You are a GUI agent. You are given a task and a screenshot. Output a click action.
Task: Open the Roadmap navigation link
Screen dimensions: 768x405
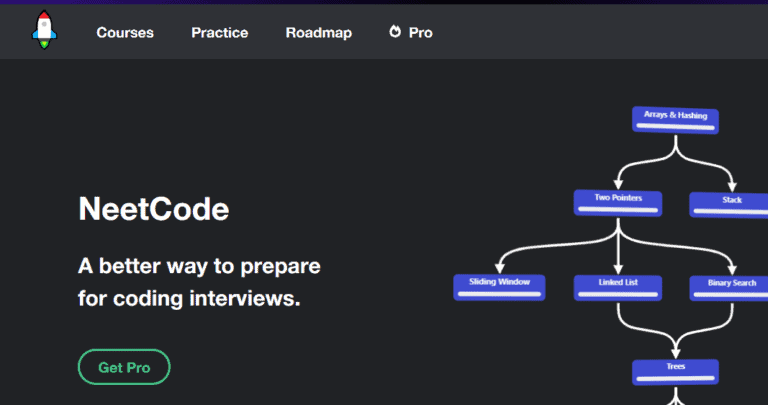(x=318, y=32)
